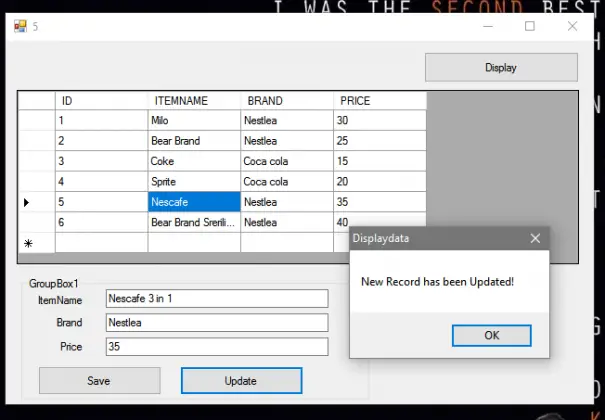
Task: Select the row header arrow for row 5
Action: pyautogui.click(x=37, y=202)
